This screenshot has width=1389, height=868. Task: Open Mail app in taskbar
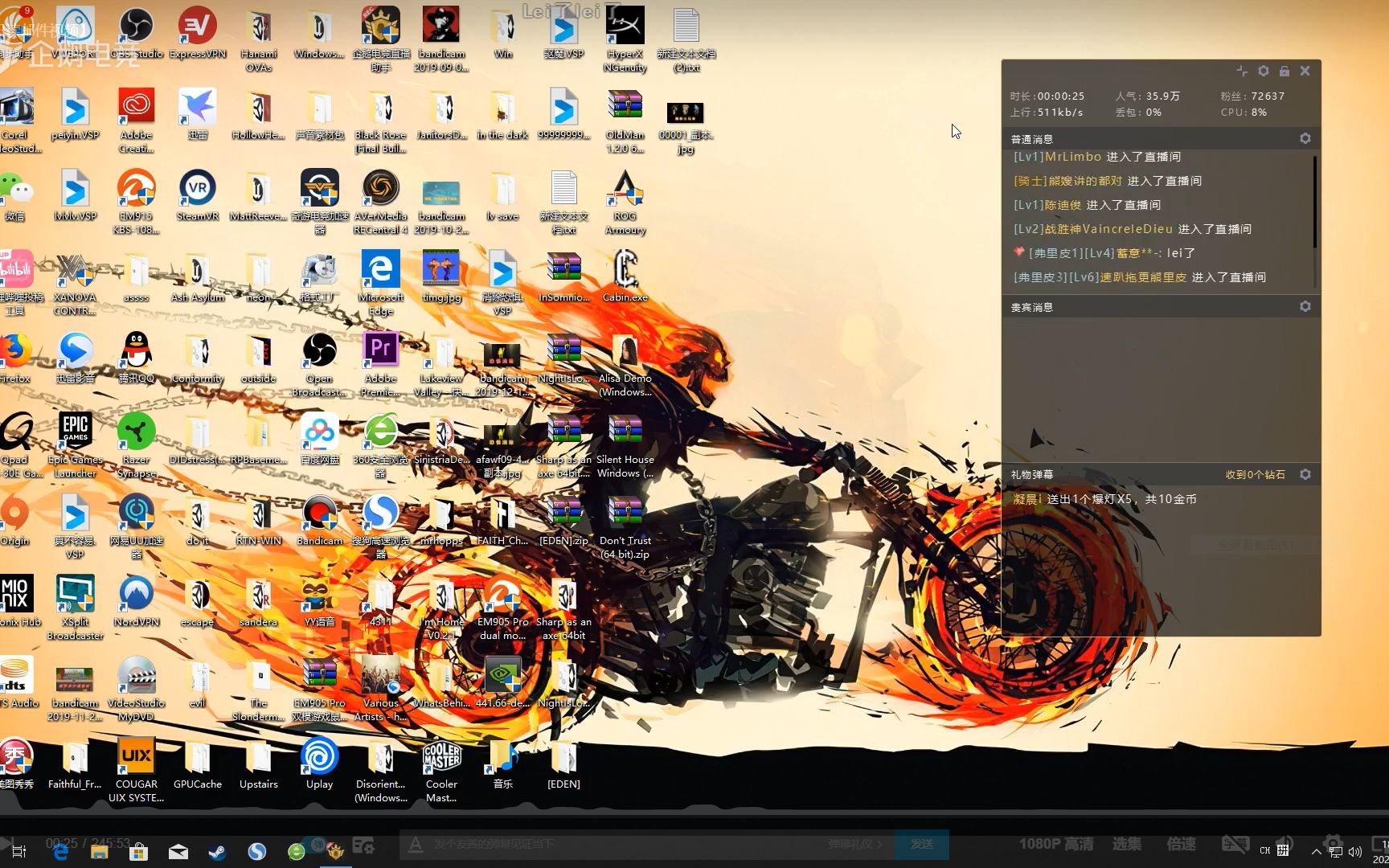coord(178,851)
